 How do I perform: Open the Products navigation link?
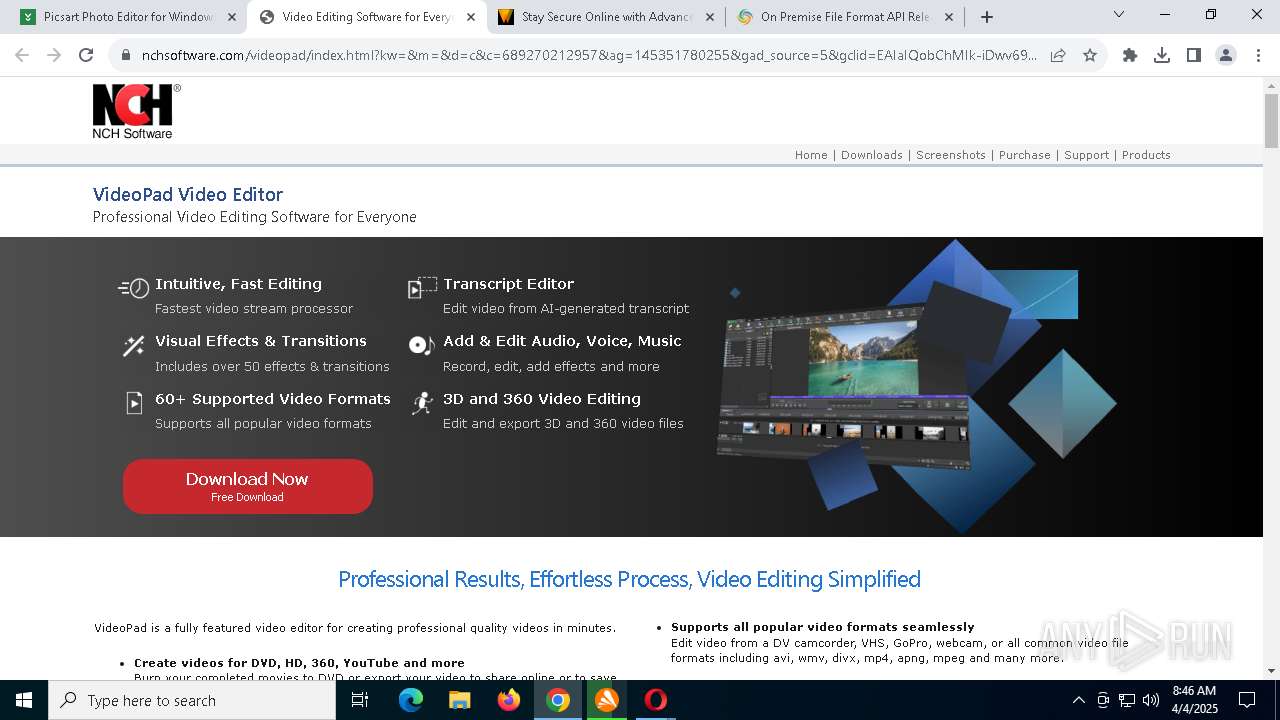[x=1146, y=155]
